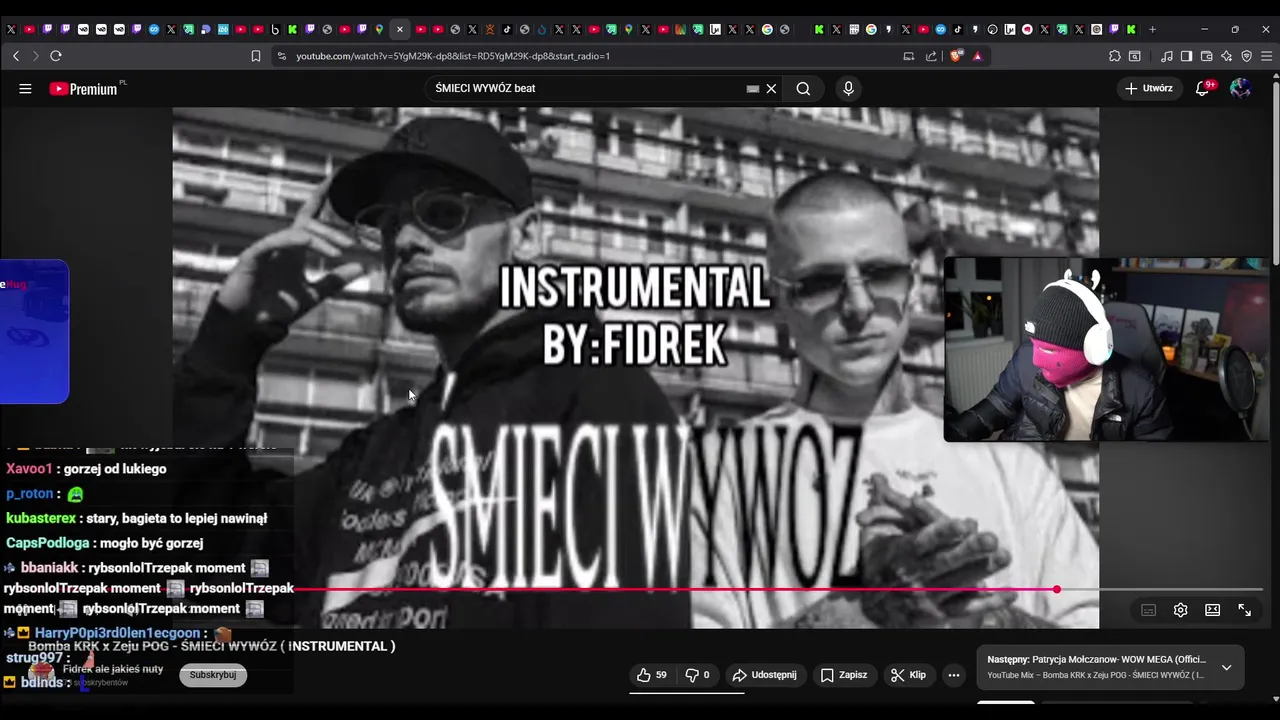The height and width of the screenshot is (720, 1280).
Task: Like the video with 59 likes
Action: point(651,675)
